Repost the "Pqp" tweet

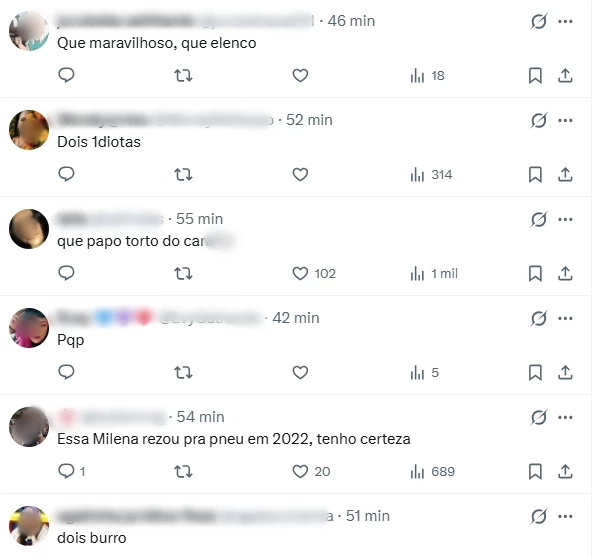click(183, 373)
